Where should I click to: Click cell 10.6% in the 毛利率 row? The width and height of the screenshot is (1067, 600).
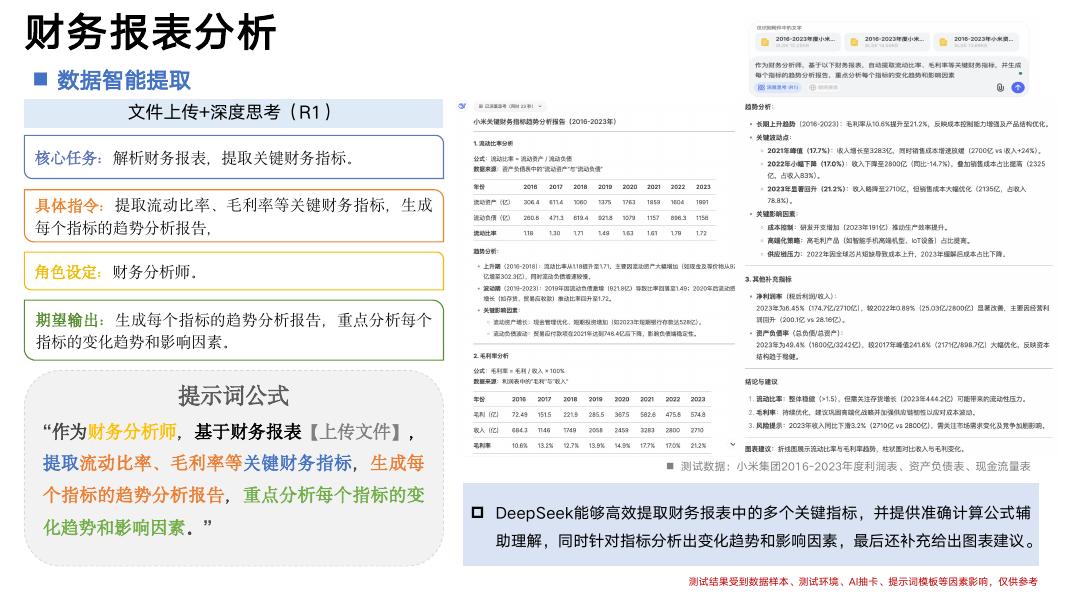click(x=520, y=446)
